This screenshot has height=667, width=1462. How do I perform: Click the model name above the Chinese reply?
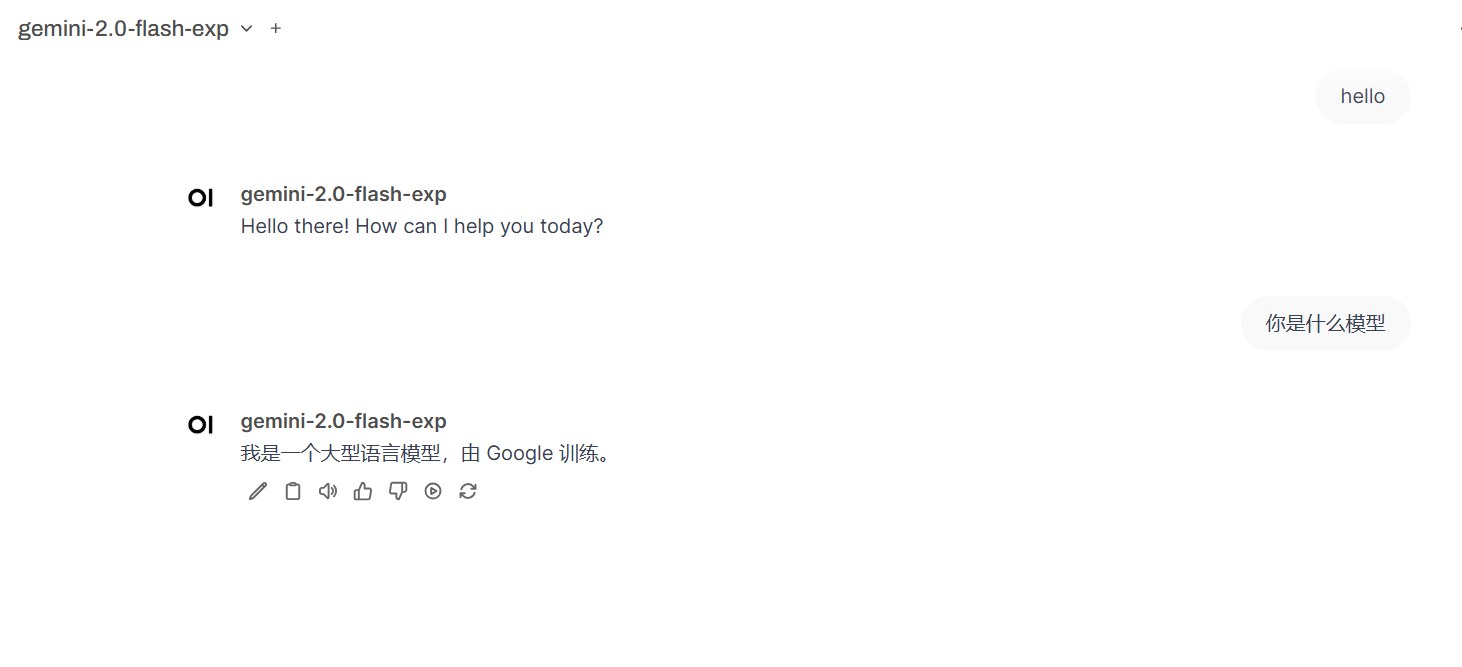[343, 421]
